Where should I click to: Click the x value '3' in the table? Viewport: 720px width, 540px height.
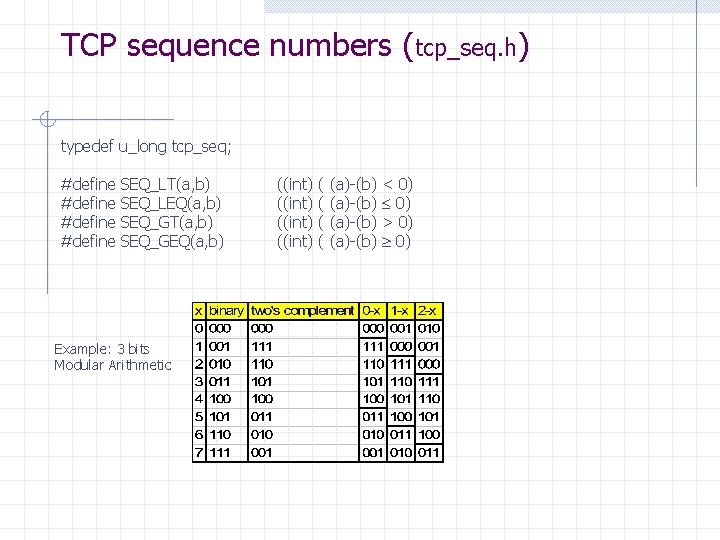(199, 382)
